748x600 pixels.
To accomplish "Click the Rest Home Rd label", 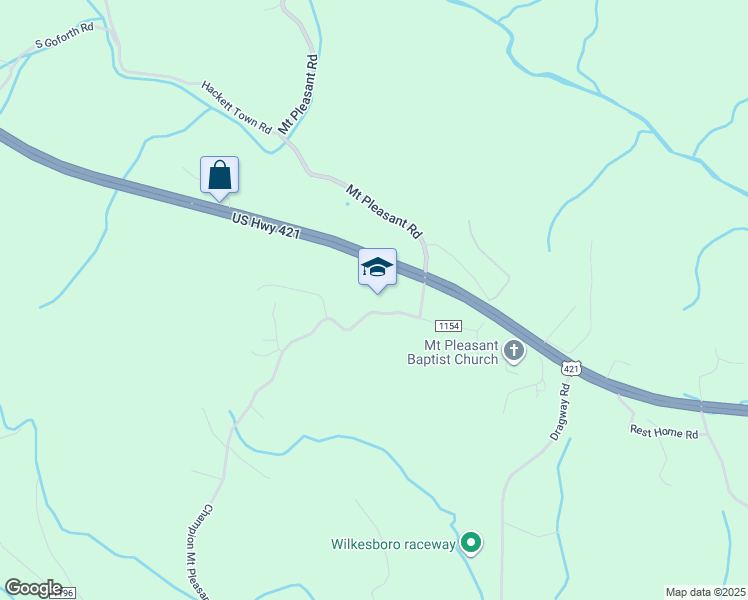I will [664, 432].
